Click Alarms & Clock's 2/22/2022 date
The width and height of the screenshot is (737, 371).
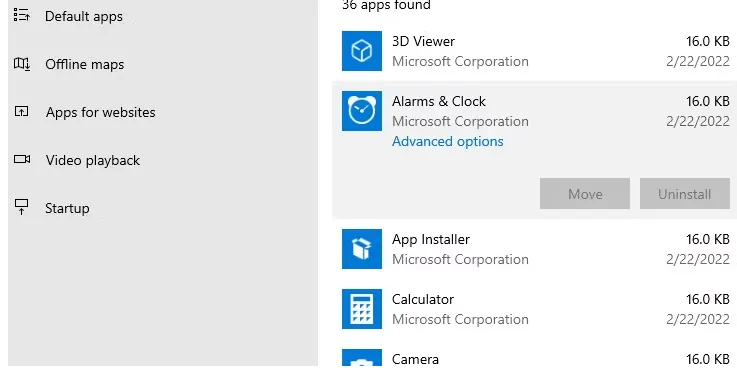(x=698, y=121)
